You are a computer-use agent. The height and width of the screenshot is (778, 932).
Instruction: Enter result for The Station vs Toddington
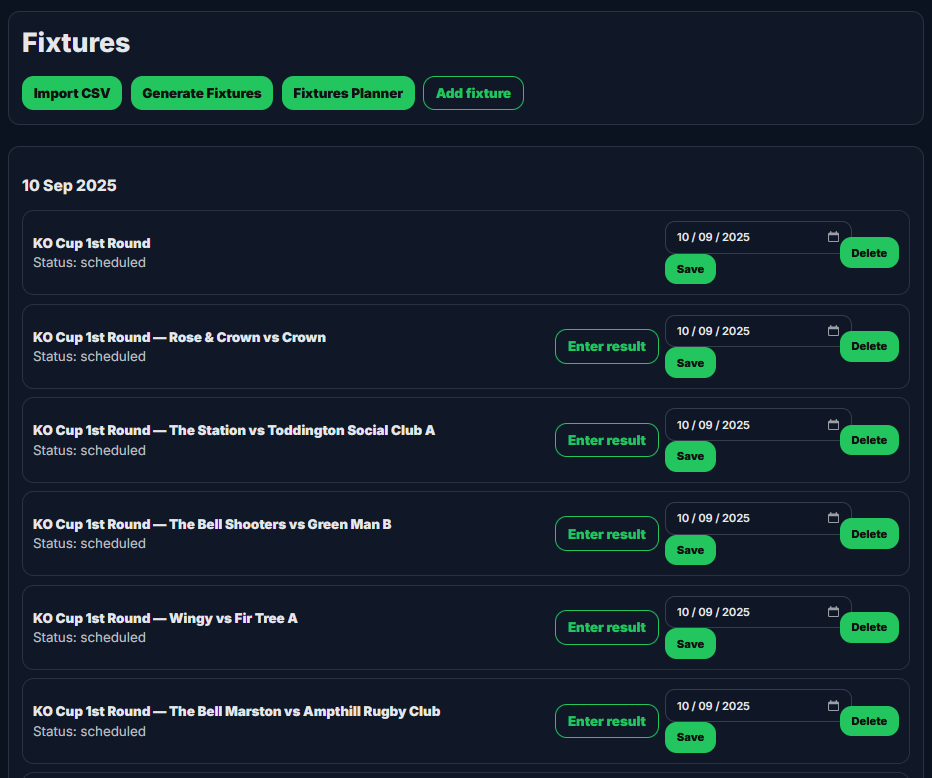[x=607, y=440]
